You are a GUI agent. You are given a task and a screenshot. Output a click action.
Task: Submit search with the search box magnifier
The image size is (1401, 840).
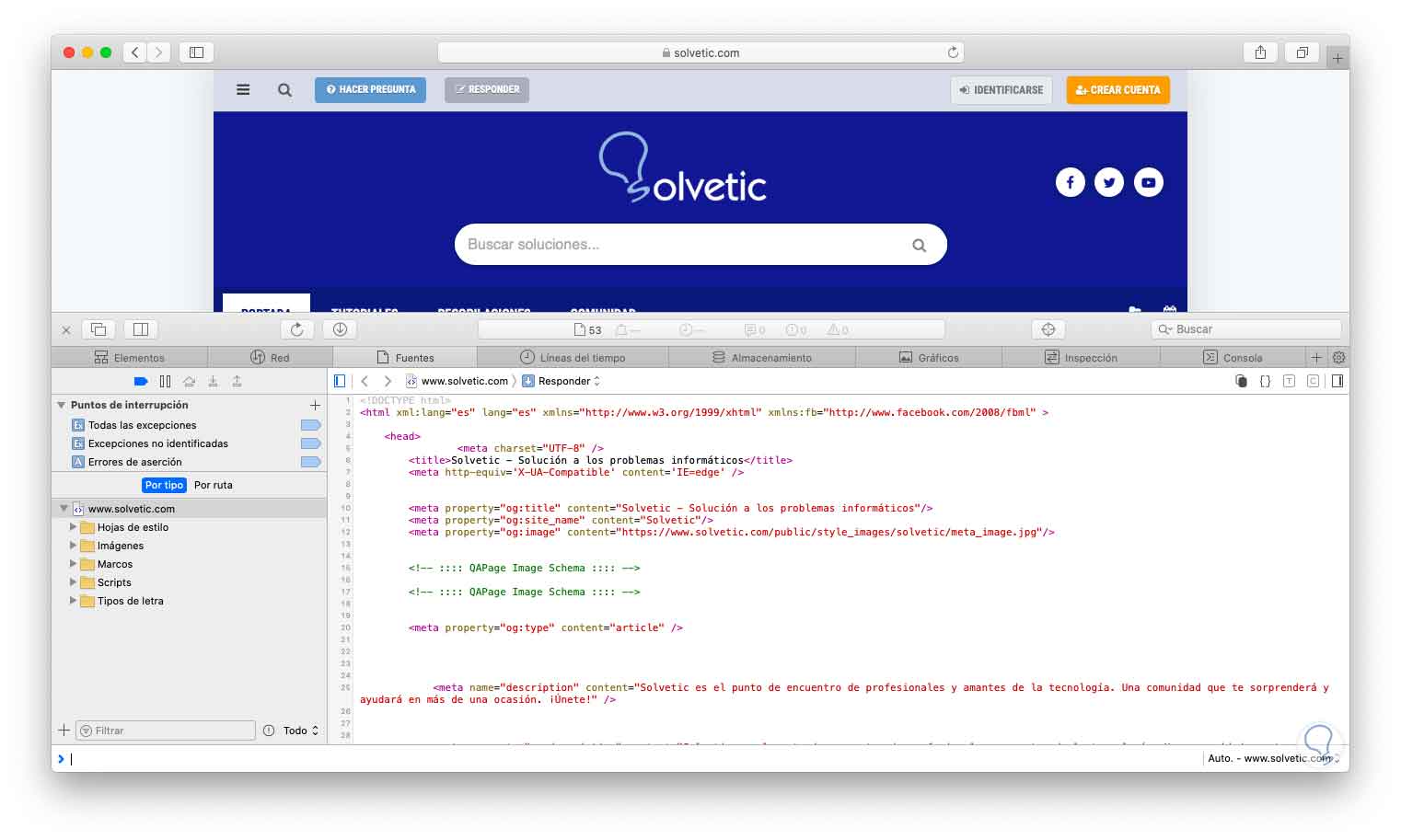point(919,246)
